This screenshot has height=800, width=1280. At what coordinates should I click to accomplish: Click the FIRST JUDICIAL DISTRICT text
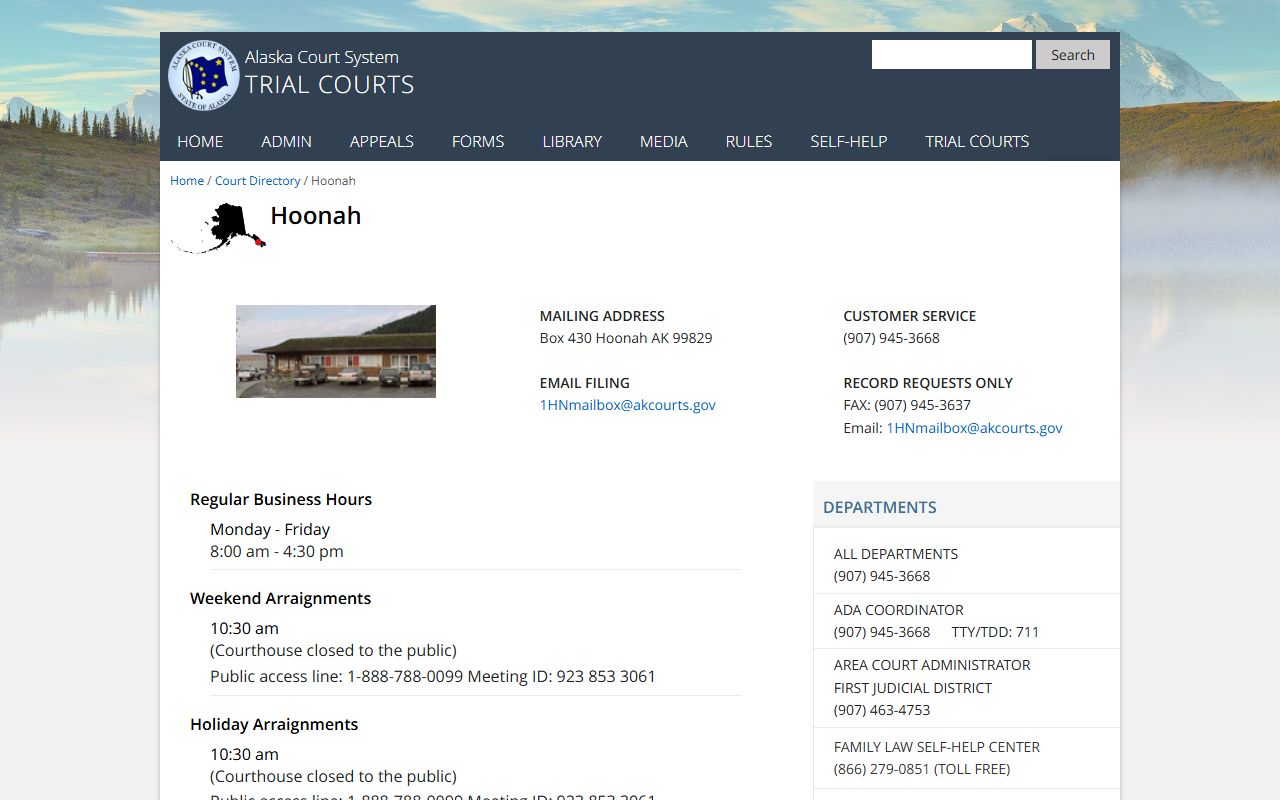coord(913,688)
